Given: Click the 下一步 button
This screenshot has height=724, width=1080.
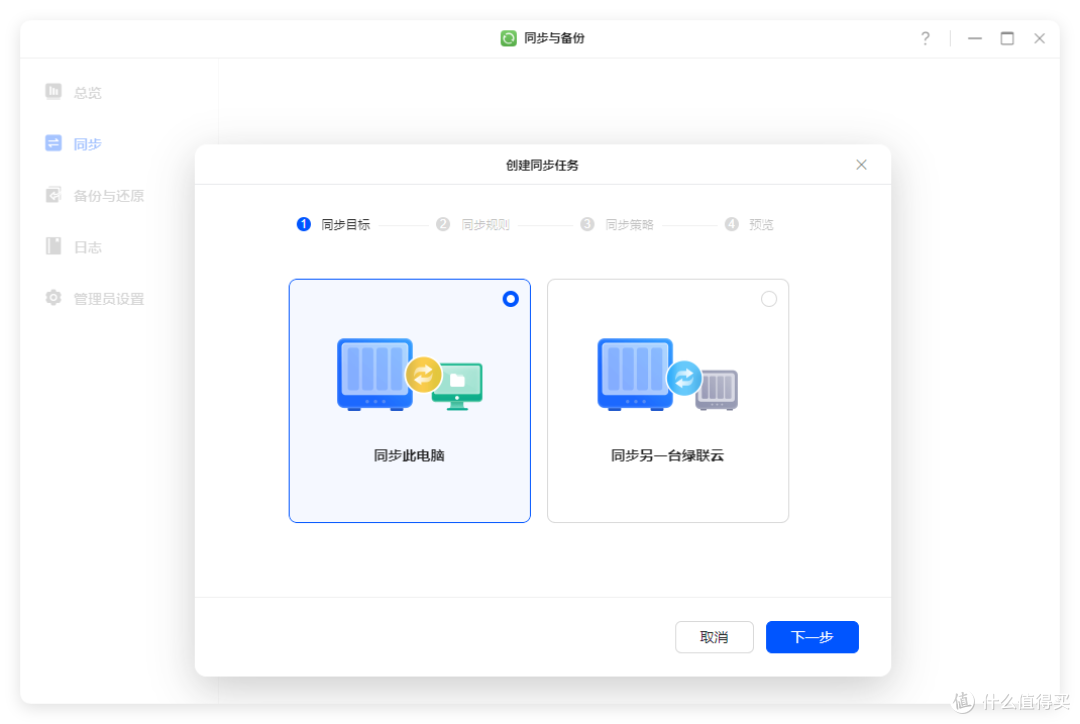Looking at the screenshot, I should 812,637.
